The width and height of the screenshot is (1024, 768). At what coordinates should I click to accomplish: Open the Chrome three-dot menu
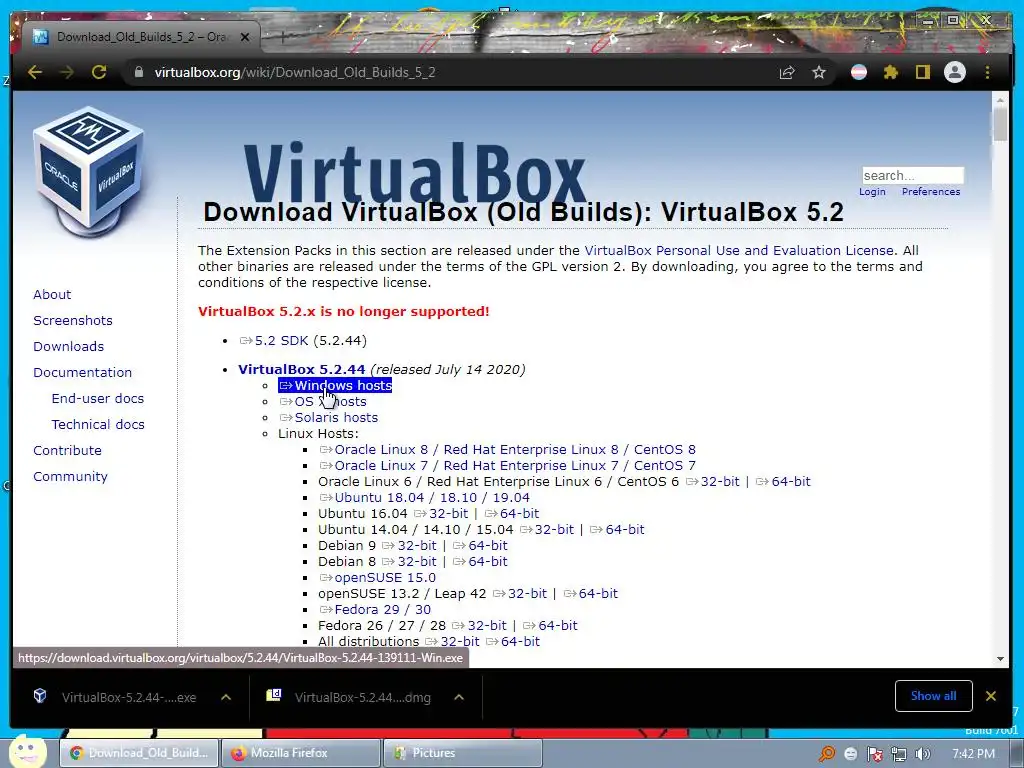987,72
